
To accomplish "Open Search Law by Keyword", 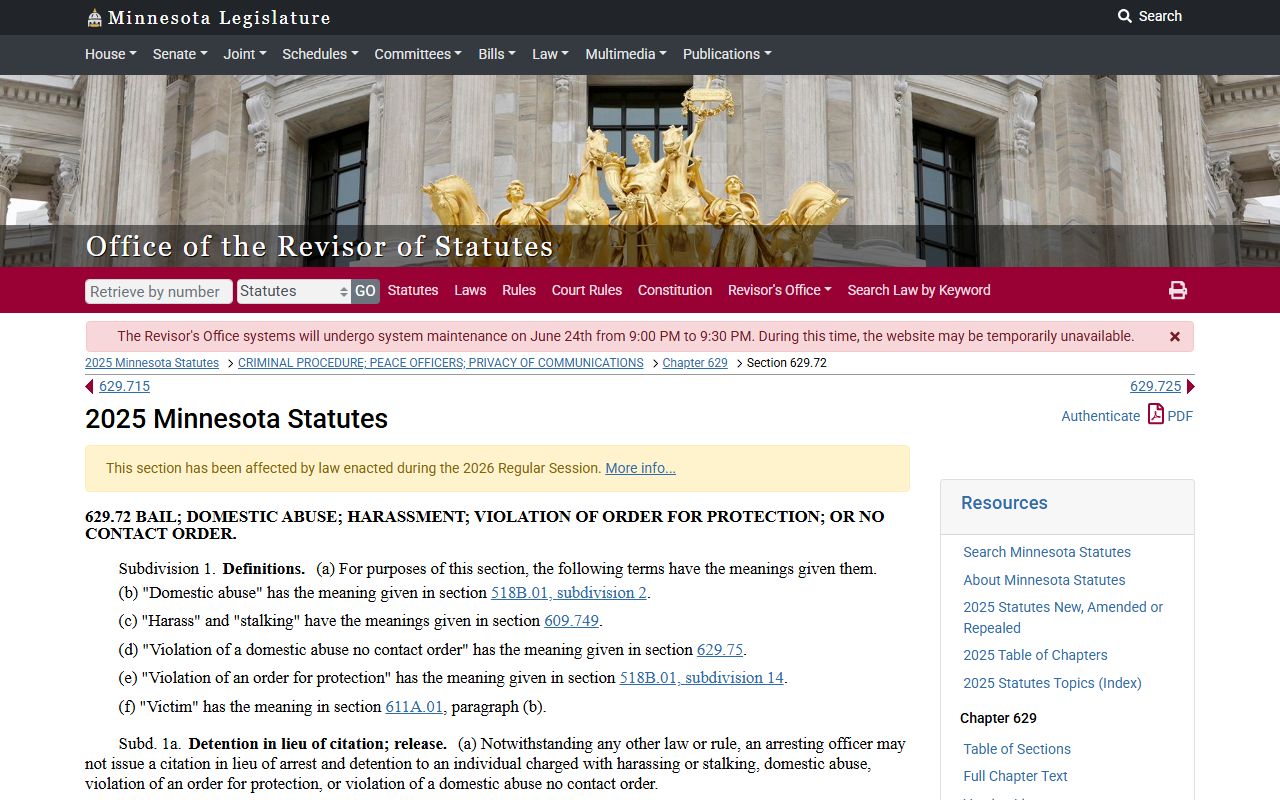I will pyautogui.click(x=919, y=290).
